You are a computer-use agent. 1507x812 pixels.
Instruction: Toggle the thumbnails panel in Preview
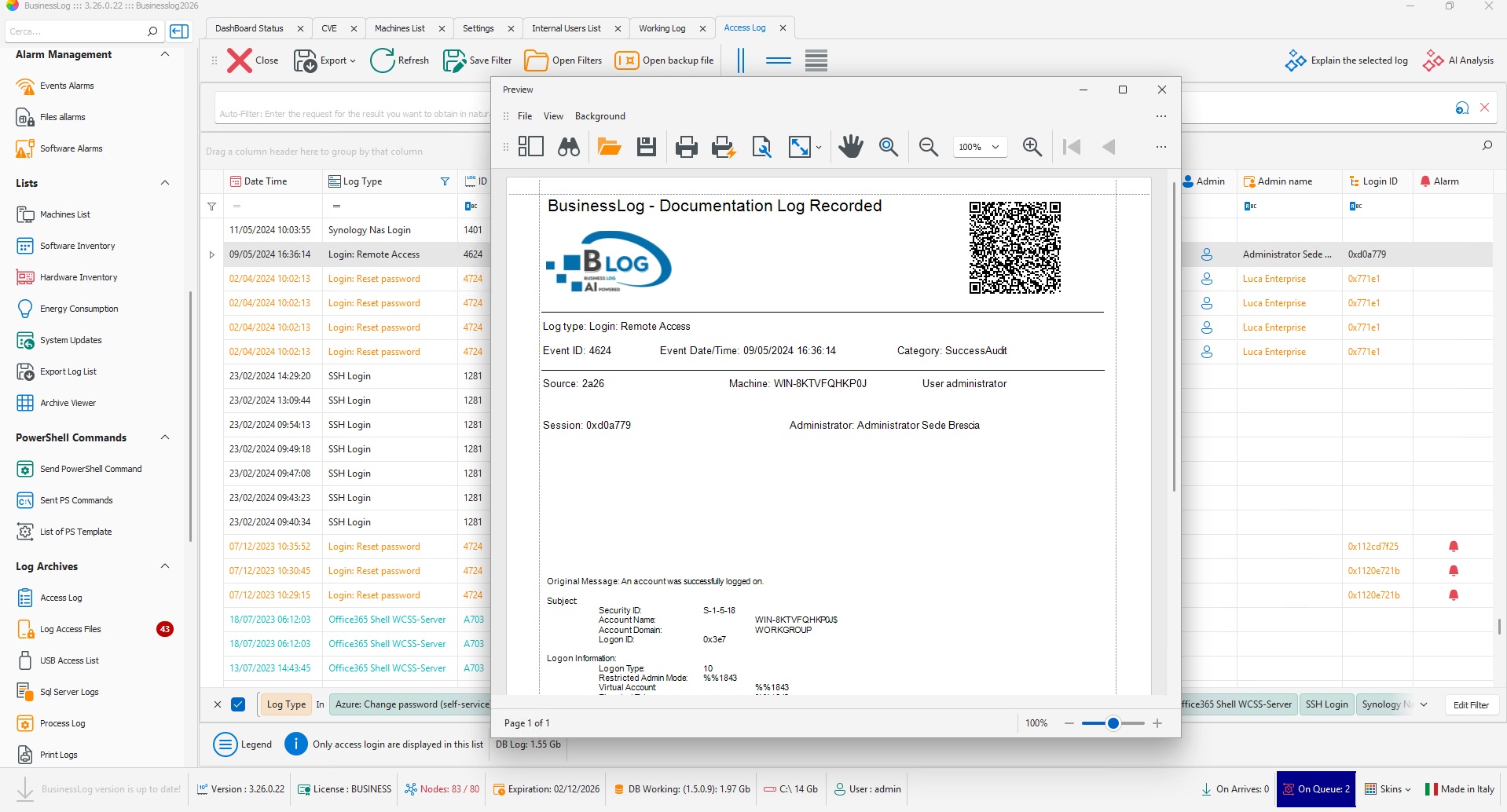click(x=531, y=147)
